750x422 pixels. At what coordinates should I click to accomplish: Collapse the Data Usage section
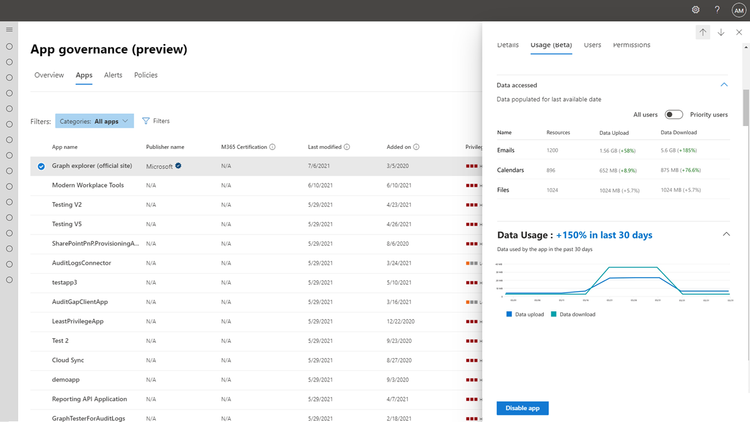(726, 234)
